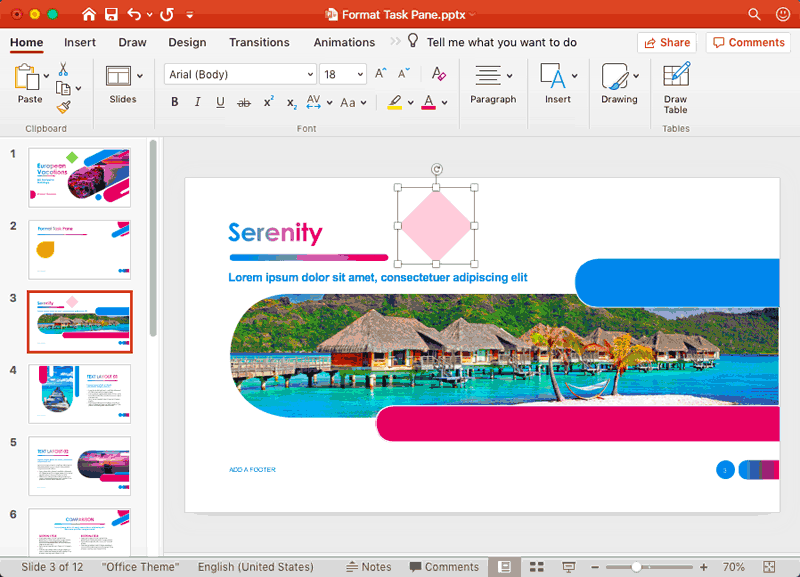Select the Format Painter brush icon
This screenshot has height=577, width=800.
[63, 106]
